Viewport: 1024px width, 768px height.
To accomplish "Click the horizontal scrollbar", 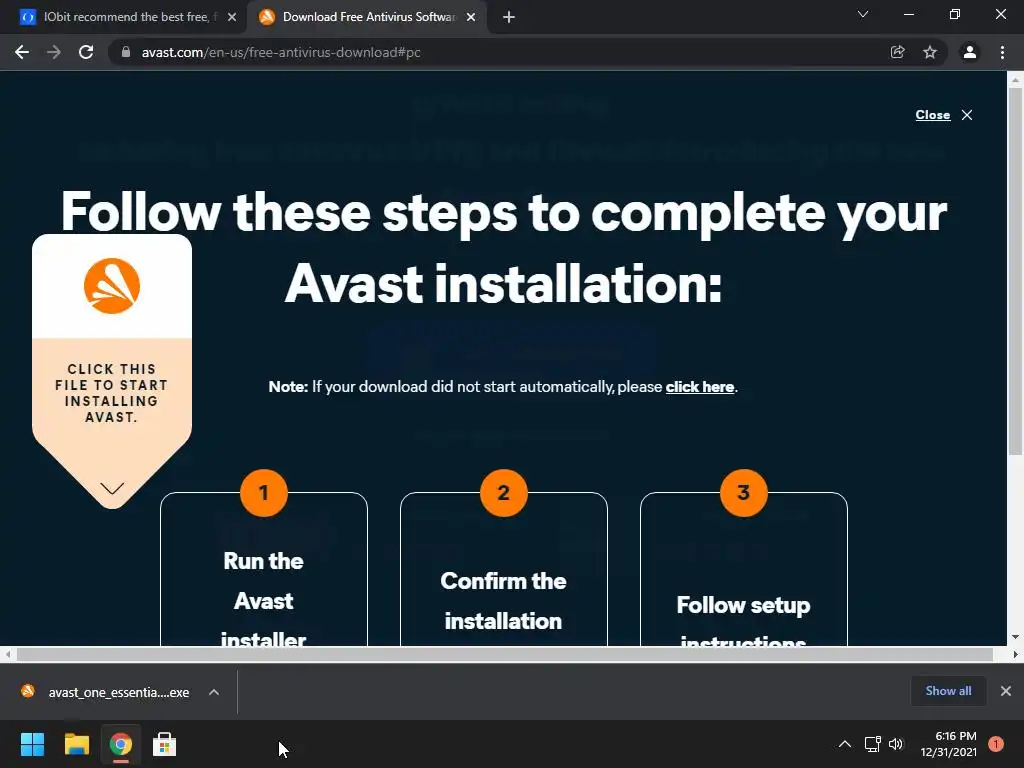I will (504, 654).
